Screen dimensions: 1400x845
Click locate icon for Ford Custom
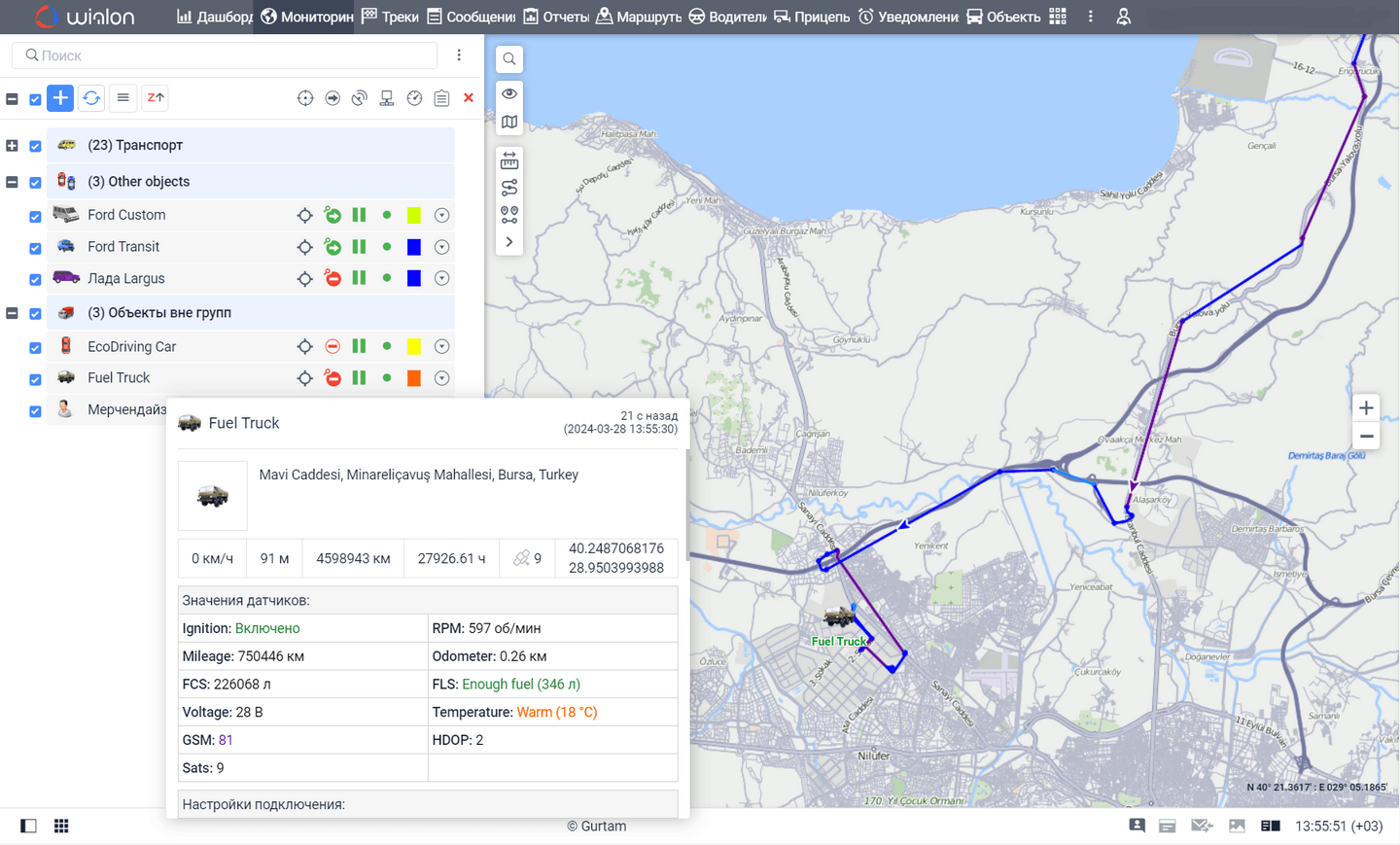tap(305, 216)
